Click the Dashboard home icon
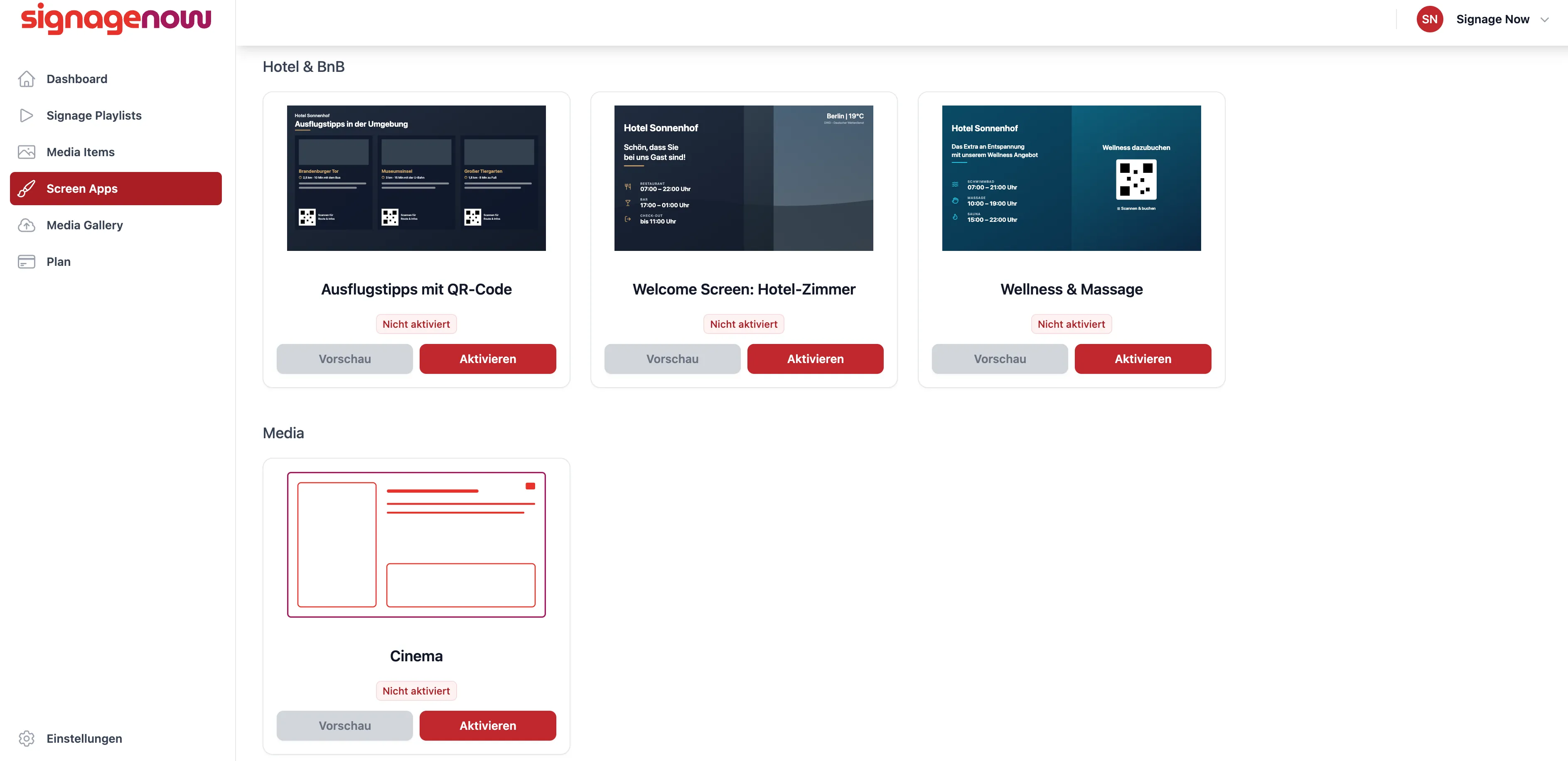Viewport: 1568px width, 761px height. [x=26, y=79]
